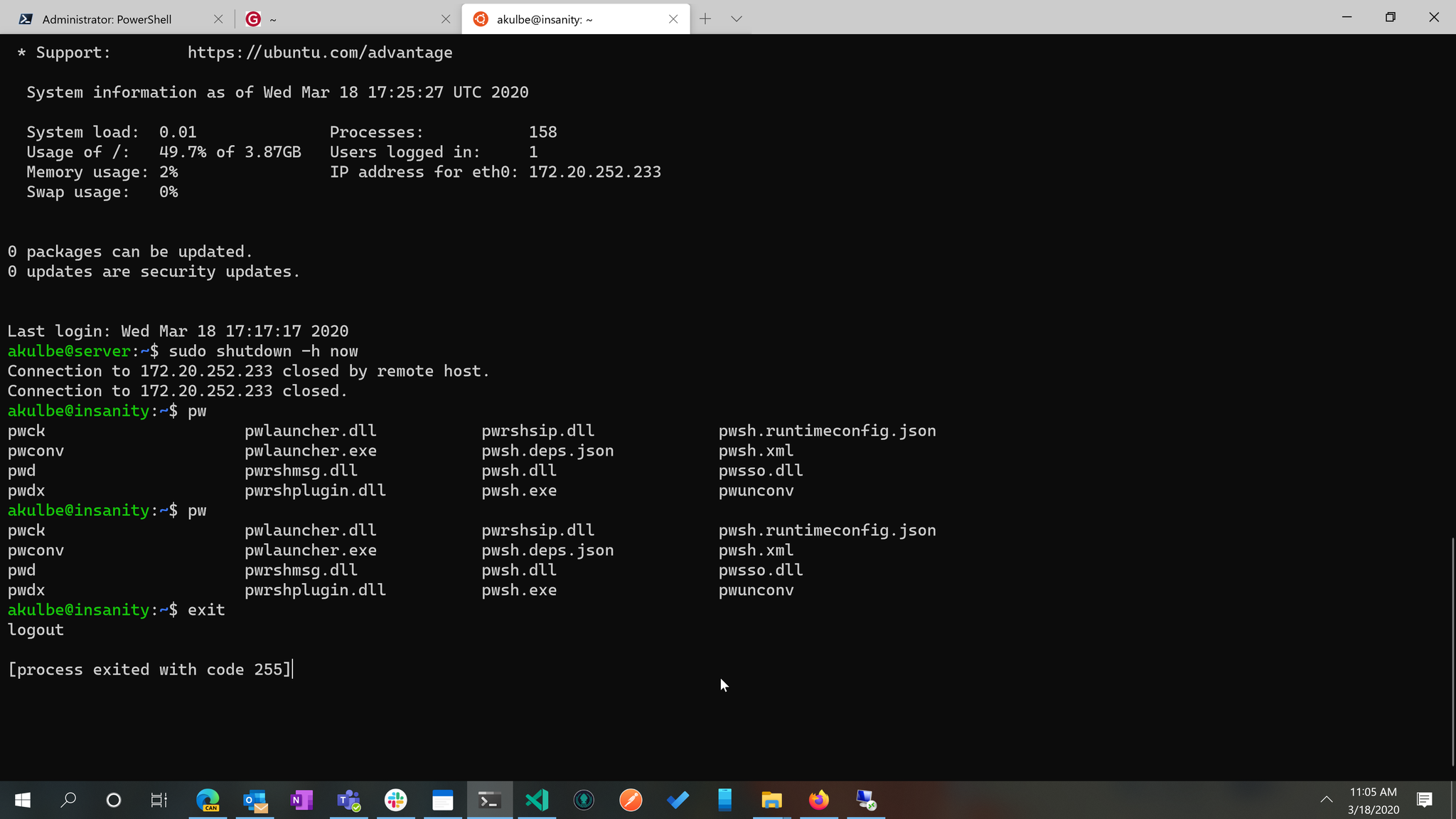Open the Action Center notification icon
Viewport: 1456px width, 819px height.
(x=1425, y=800)
